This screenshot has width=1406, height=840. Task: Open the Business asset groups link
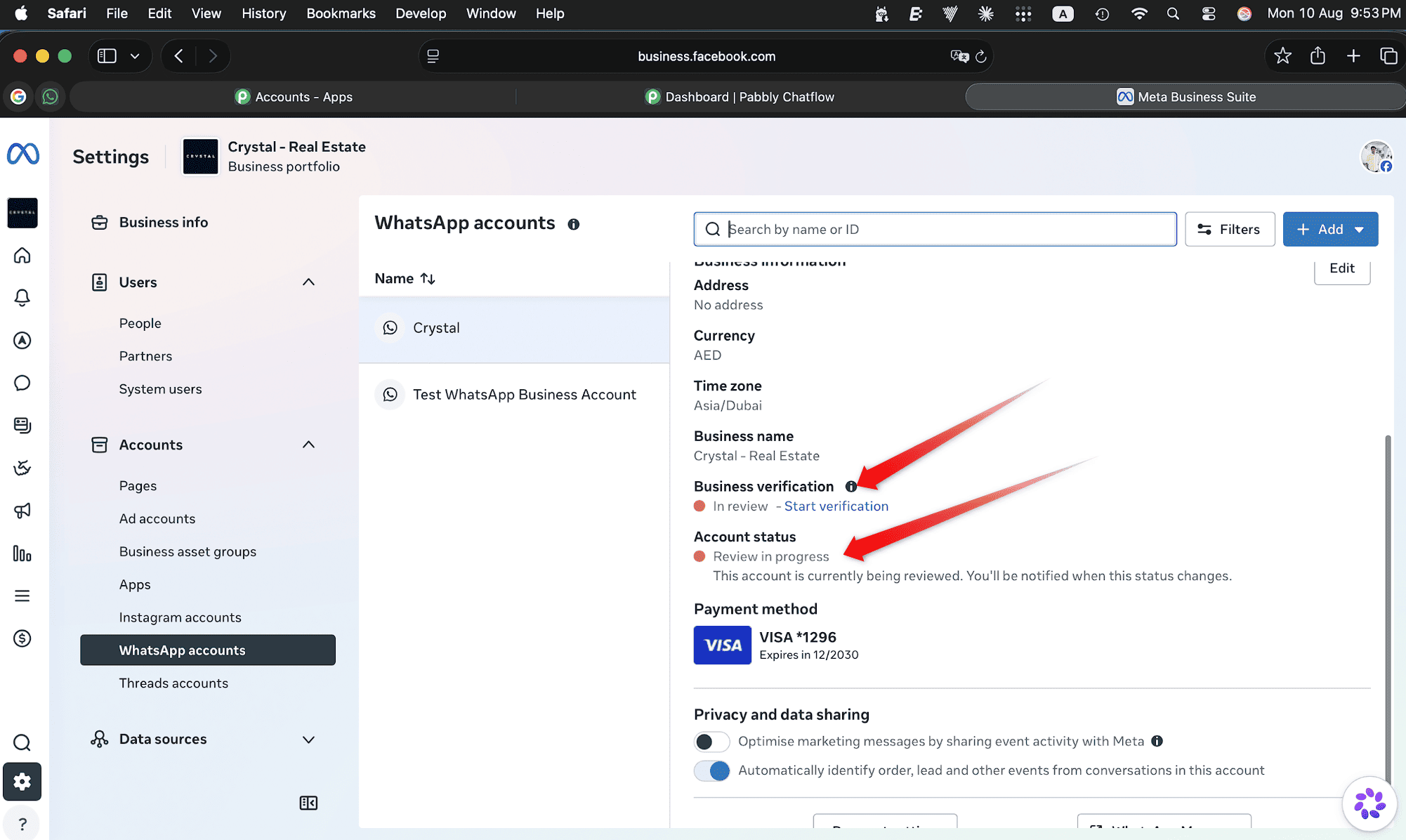[x=188, y=551]
